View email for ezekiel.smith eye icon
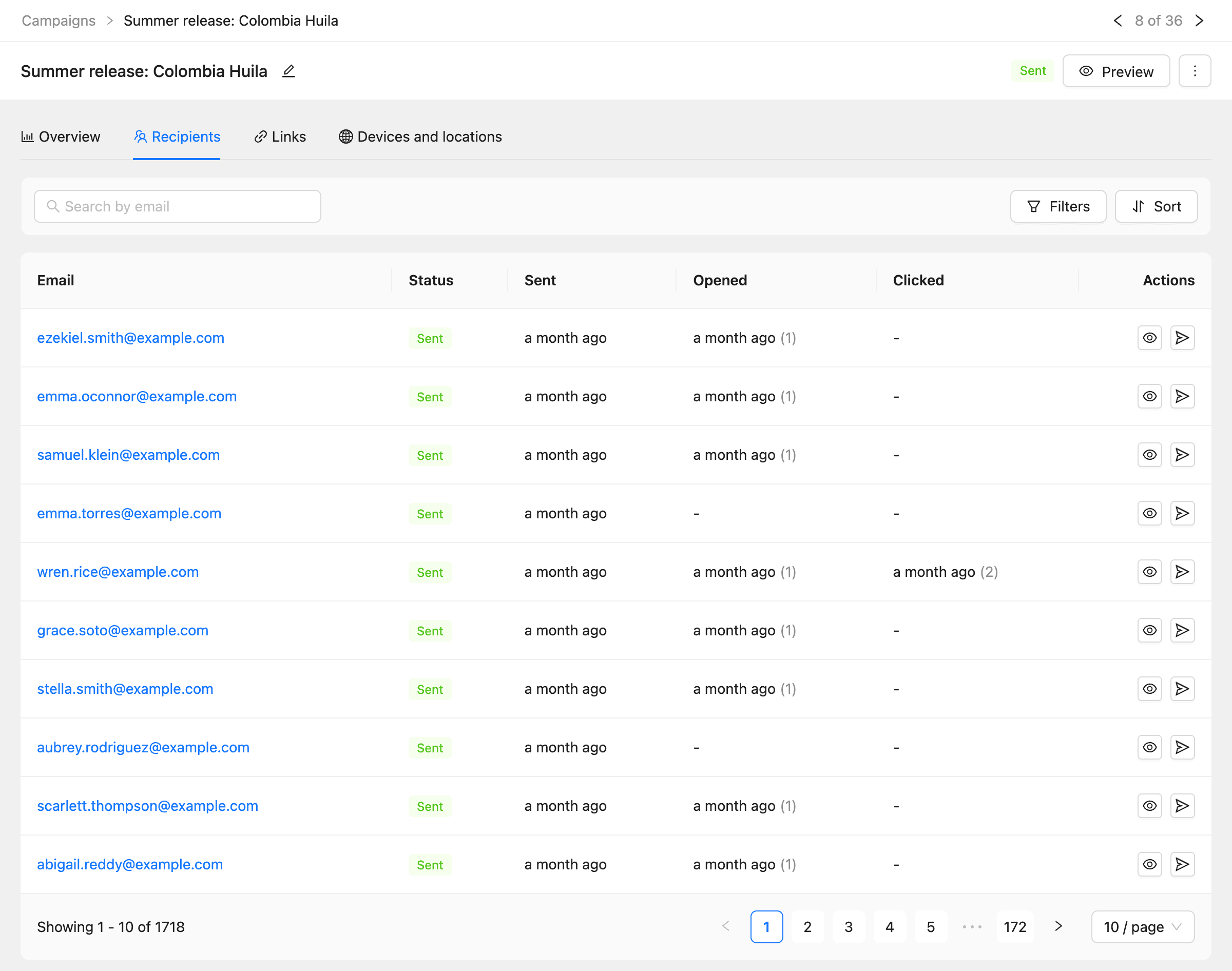 pos(1149,338)
